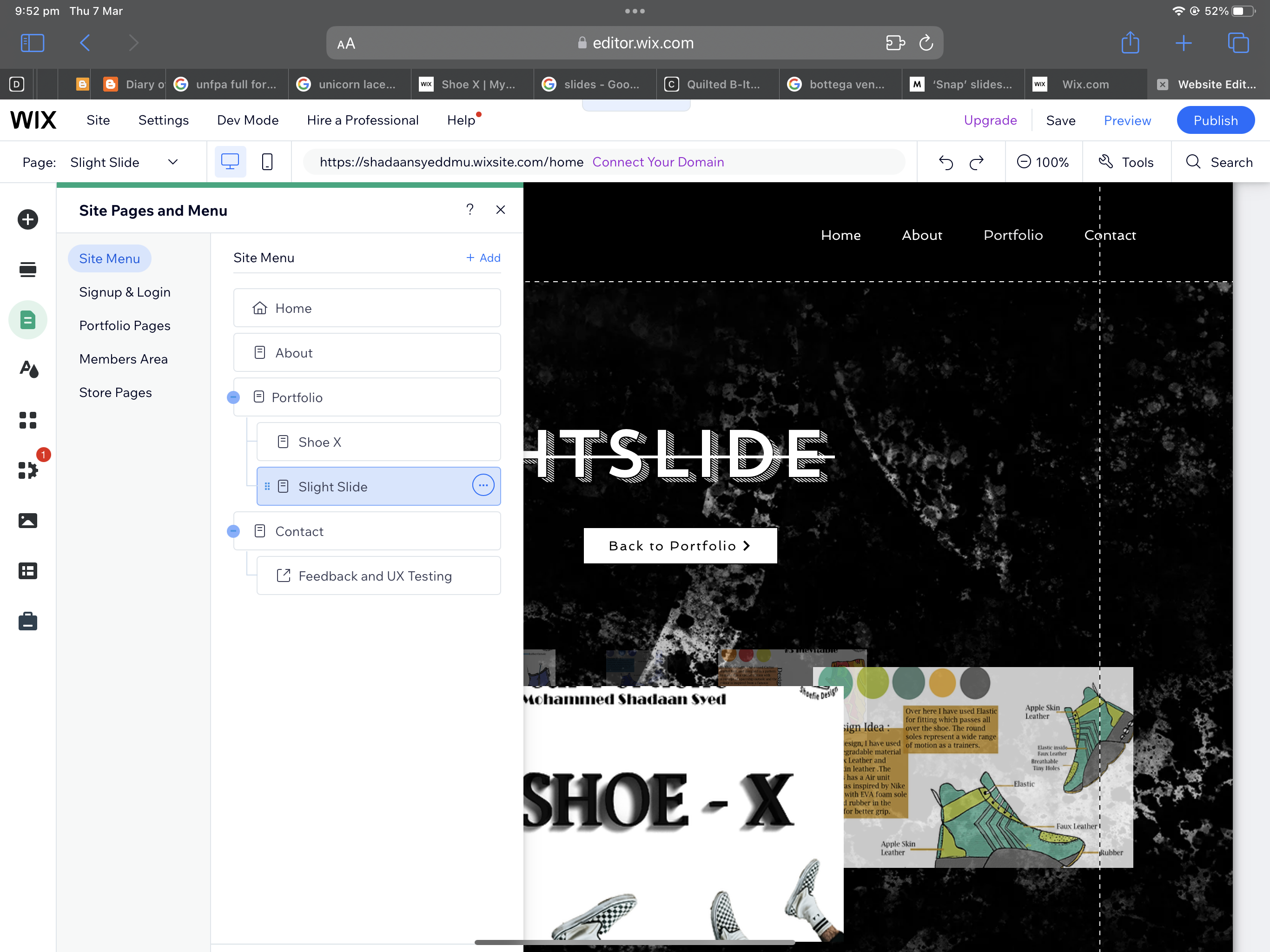
Task: Click the 100% zoom control
Action: click(1043, 163)
